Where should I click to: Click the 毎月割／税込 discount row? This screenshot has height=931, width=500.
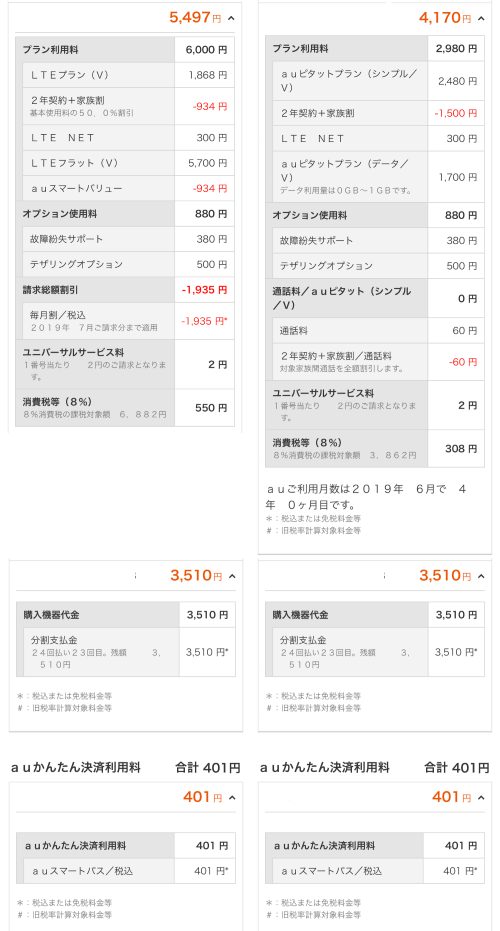[x=129, y=321]
